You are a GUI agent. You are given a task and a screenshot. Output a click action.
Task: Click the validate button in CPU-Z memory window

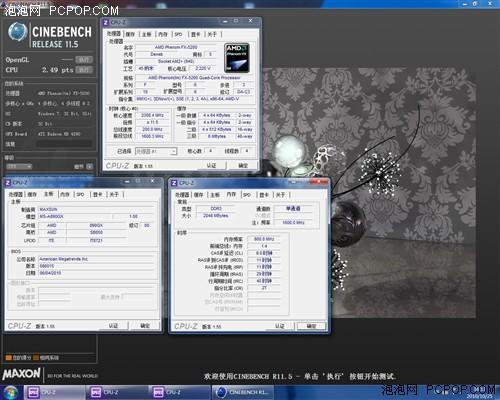click(x=280, y=326)
